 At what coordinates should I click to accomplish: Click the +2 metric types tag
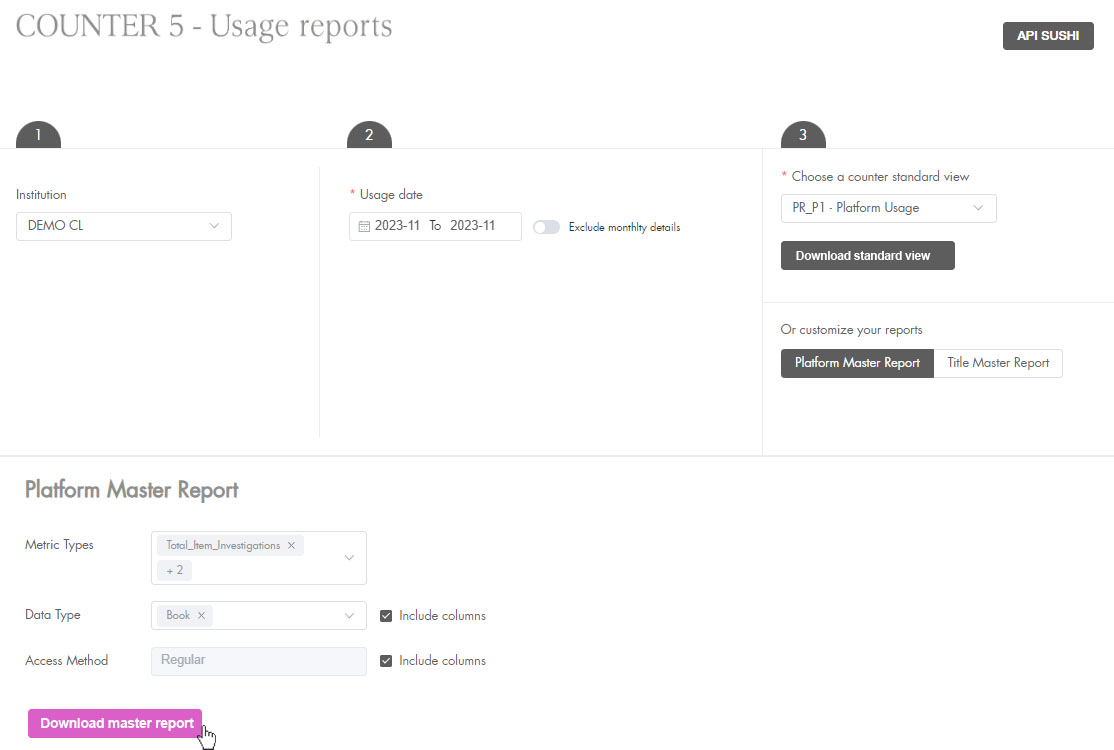click(x=175, y=570)
